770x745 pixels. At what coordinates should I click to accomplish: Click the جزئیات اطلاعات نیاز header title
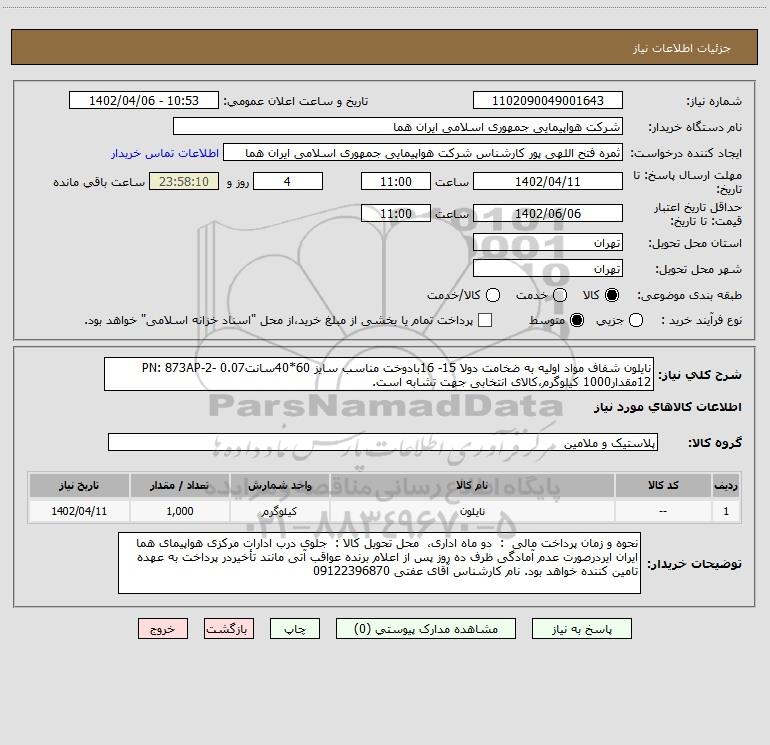pyautogui.click(x=682, y=48)
